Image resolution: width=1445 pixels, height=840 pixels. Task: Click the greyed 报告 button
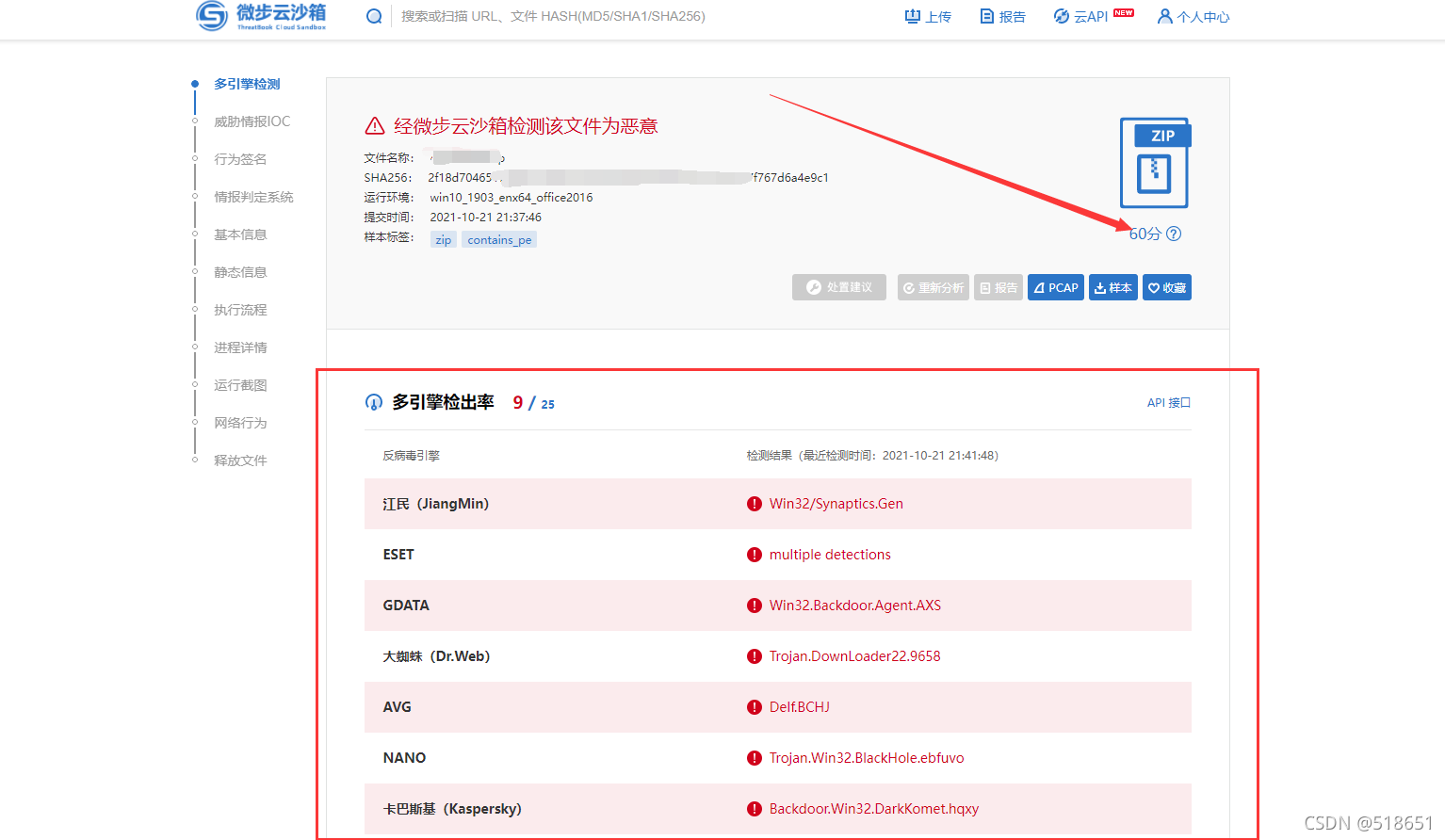(999, 287)
